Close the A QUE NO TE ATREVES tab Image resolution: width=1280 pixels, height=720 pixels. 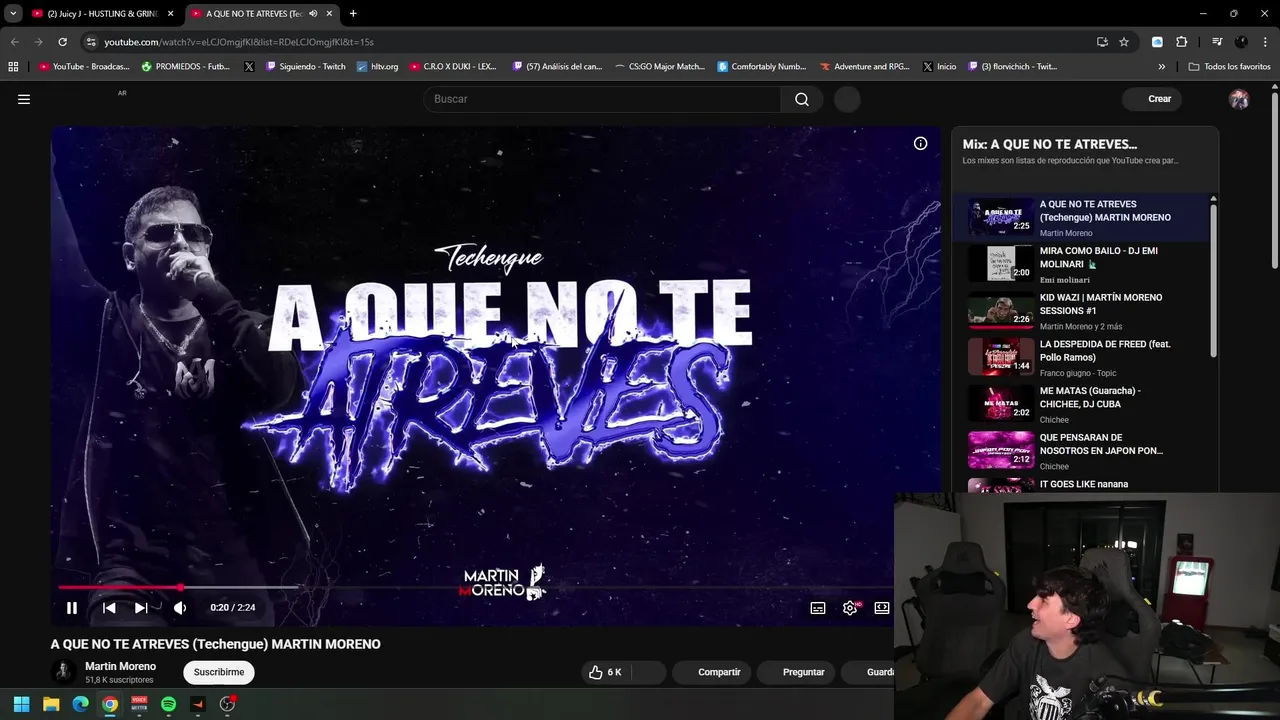[329, 13]
